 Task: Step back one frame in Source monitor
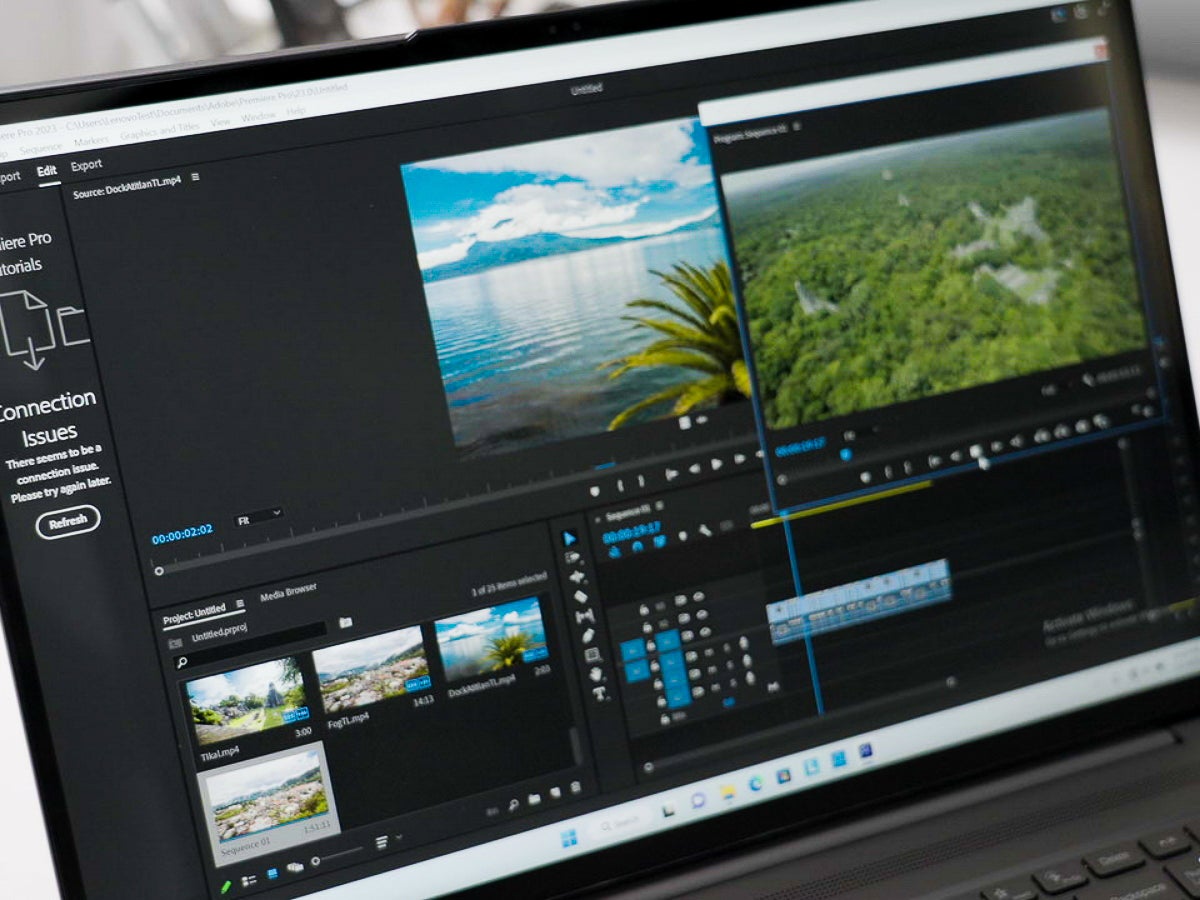point(695,468)
